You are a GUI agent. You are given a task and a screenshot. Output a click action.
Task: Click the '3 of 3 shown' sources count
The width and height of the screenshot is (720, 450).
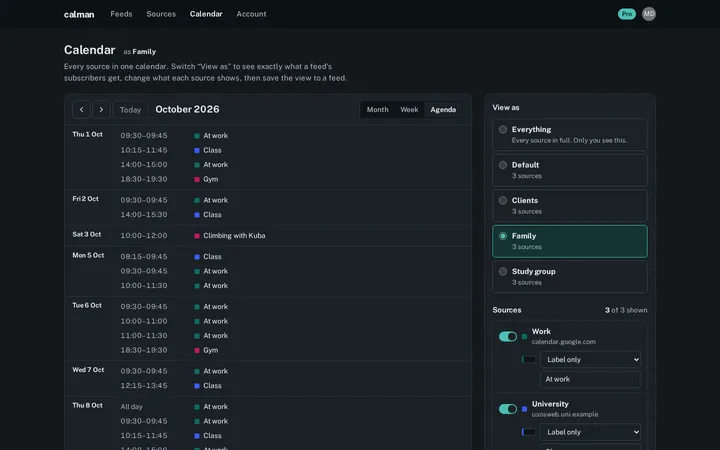pos(626,310)
